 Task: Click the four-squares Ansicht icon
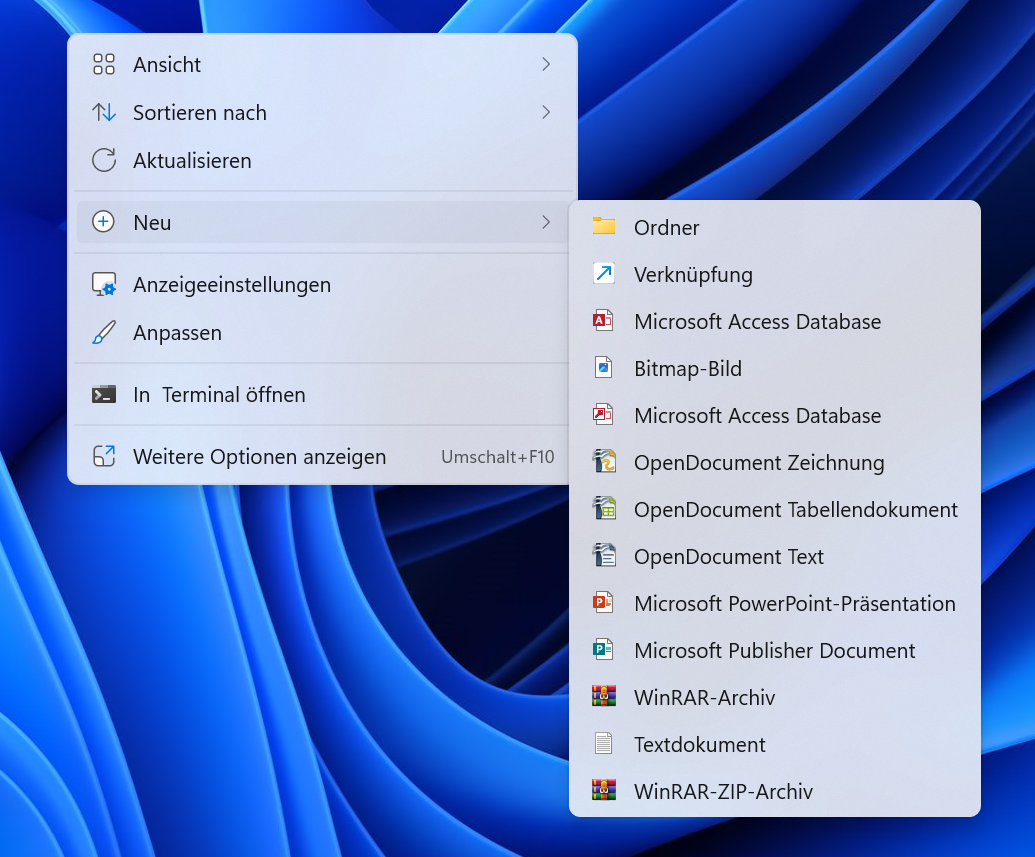[104, 64]
